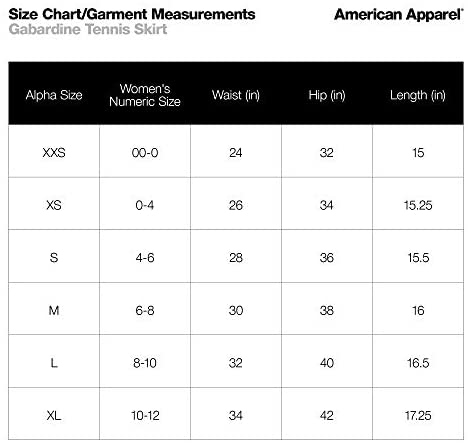468x443 pixels.
Task: Click the Hip (in) column header
Action: [327, 95]
